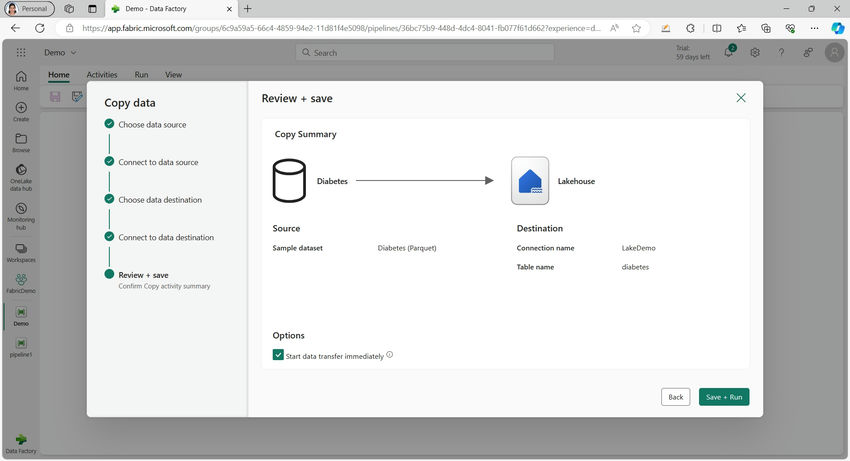This screenshot has height=461, width=850.
Task: Click the Search input field
Action: click(424, 52)
